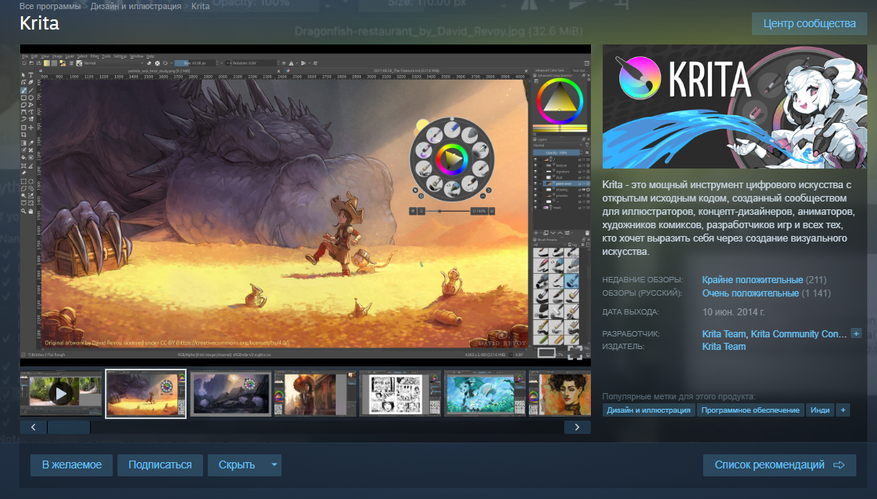Image resolution: width=877 pixels, height=499 pixels.
Task: Open developer link "Krita Community Con…"
Action: pyautogui.click(x=798, y=334)
